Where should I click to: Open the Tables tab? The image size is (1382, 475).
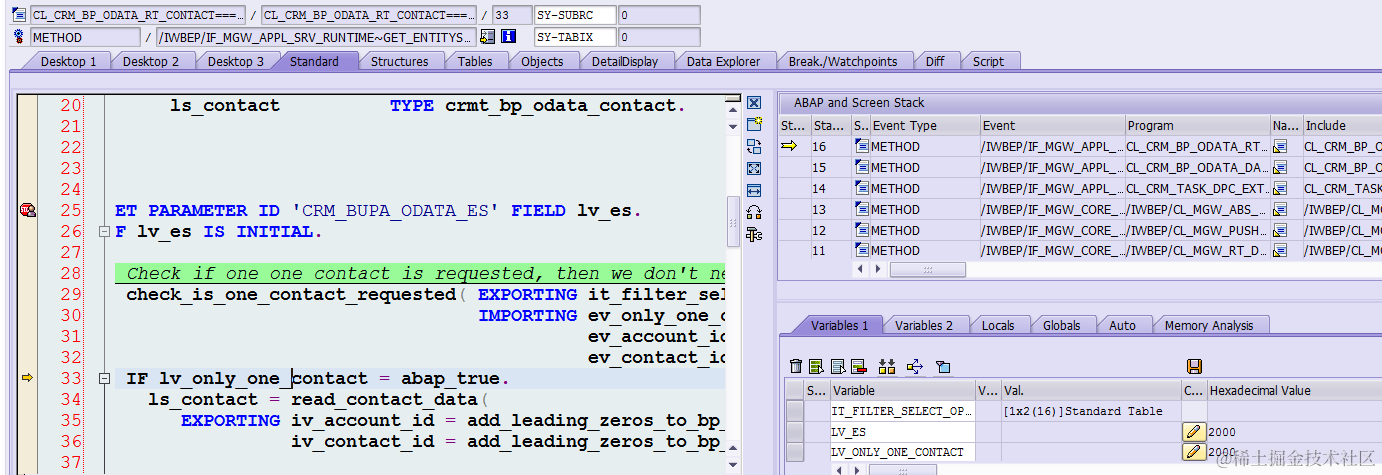pos(475,61)
